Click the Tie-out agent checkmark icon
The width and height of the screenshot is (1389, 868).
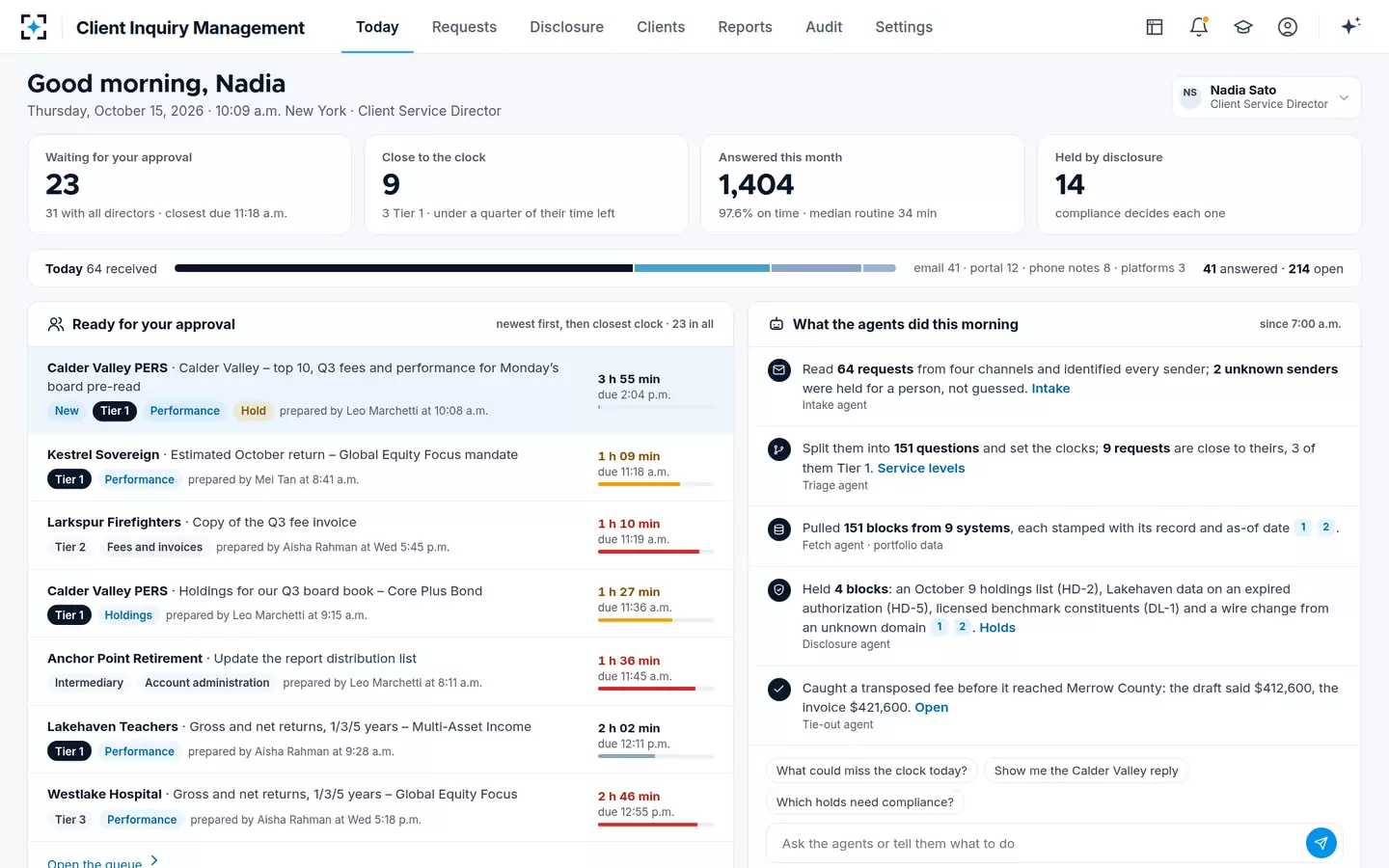(779, 690)
